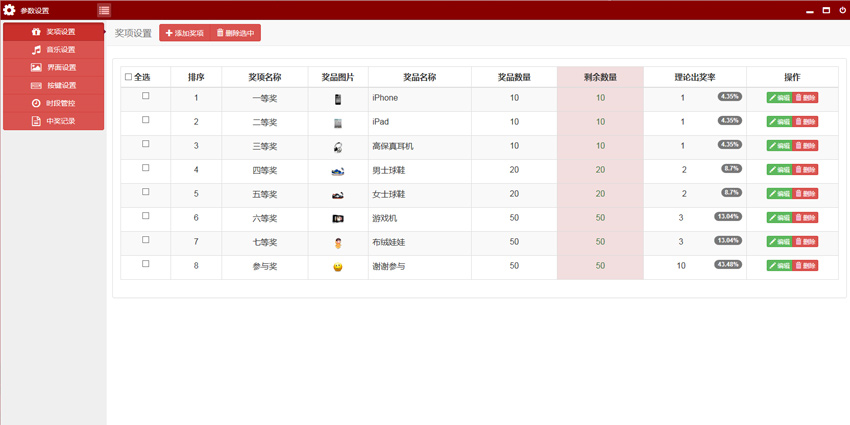Open the 奖项设置 sidebar menu
The width and height of the screenshot is (850, 425).
(x=53, y=31)
